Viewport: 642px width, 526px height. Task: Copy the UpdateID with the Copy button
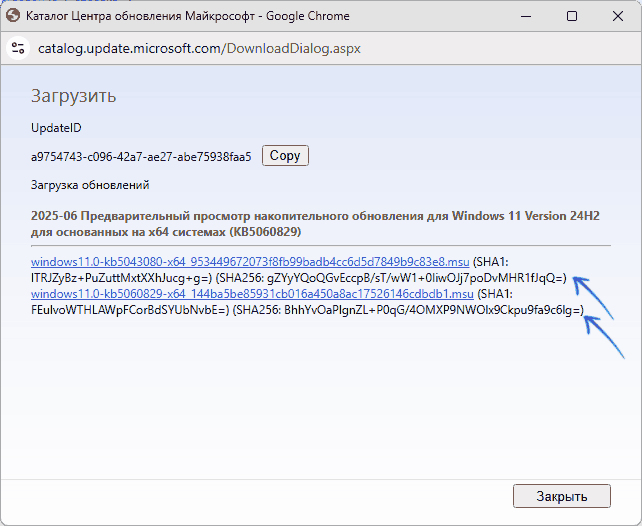(x=285, y=156)
